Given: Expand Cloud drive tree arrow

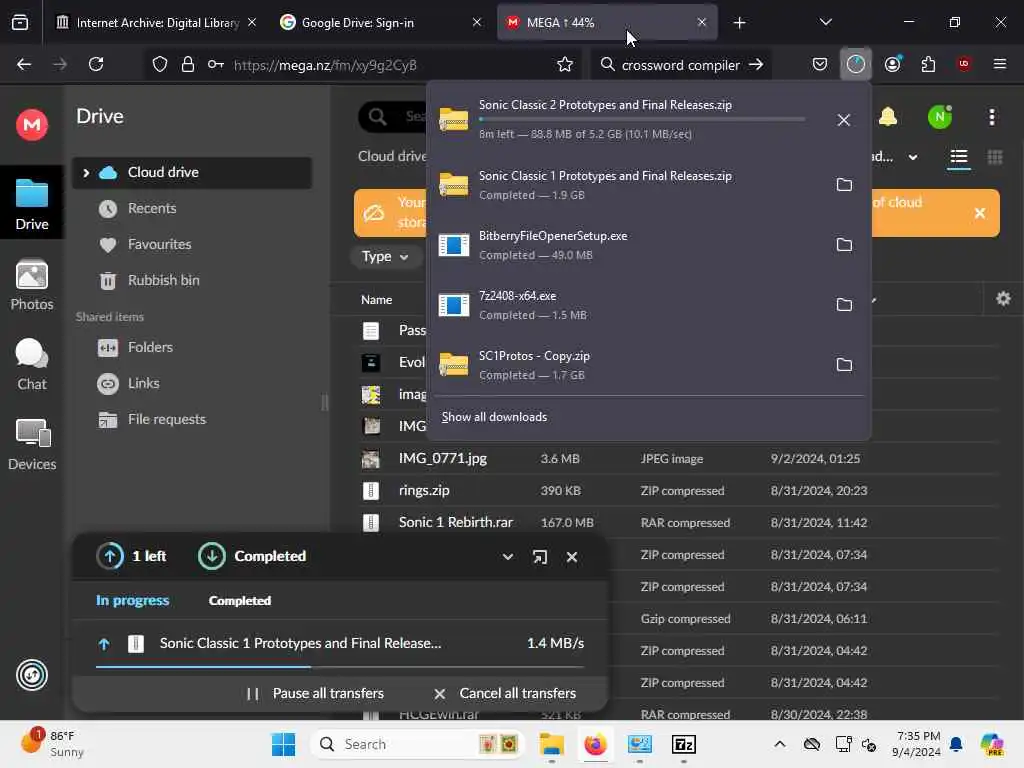Looking at the screenshot, I should (86, 172).
